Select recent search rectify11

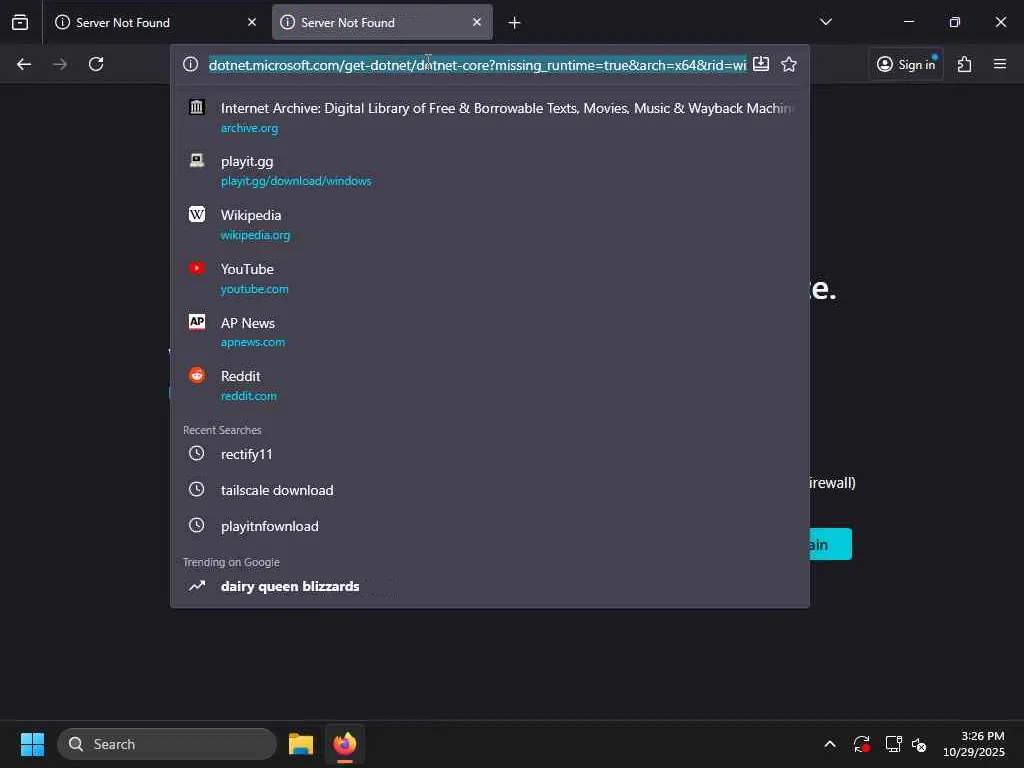[490, 454]
